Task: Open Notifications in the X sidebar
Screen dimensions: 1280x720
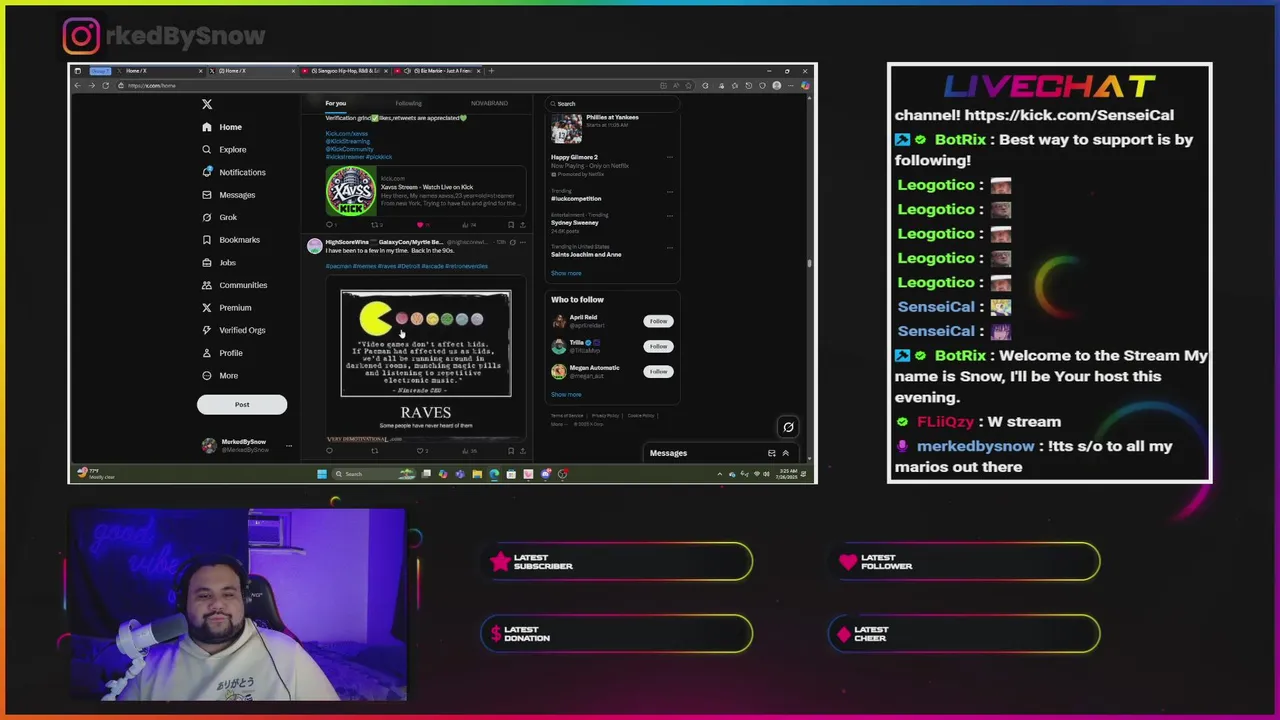Action: coord(233,172)
